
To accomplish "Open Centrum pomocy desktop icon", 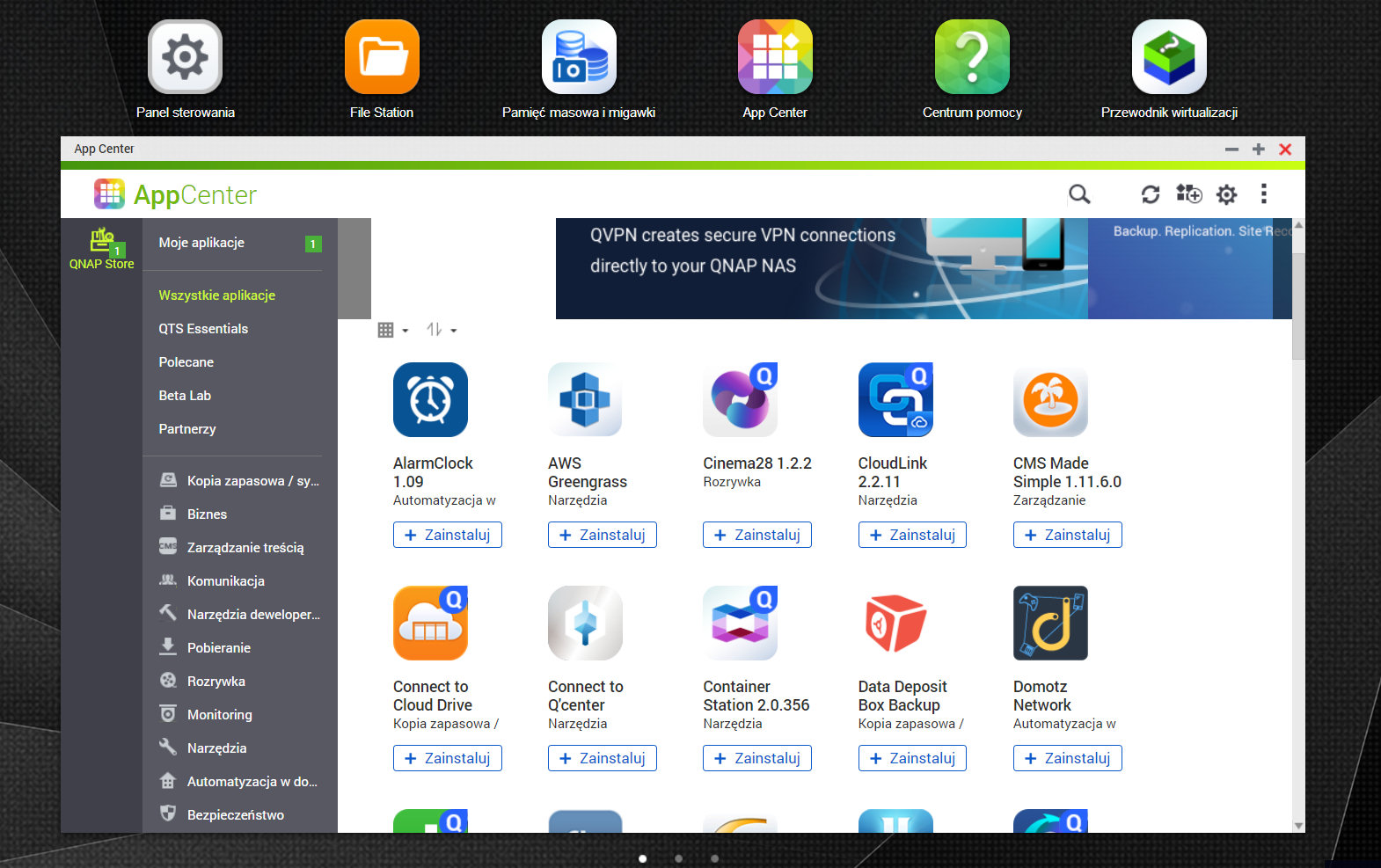I will [x=972, y=57].
